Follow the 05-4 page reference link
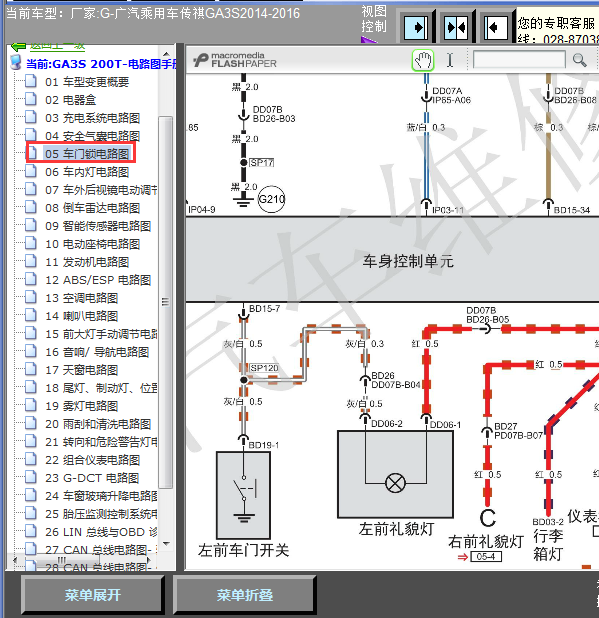This screenshot has height=618, width=599. point(486,557)
